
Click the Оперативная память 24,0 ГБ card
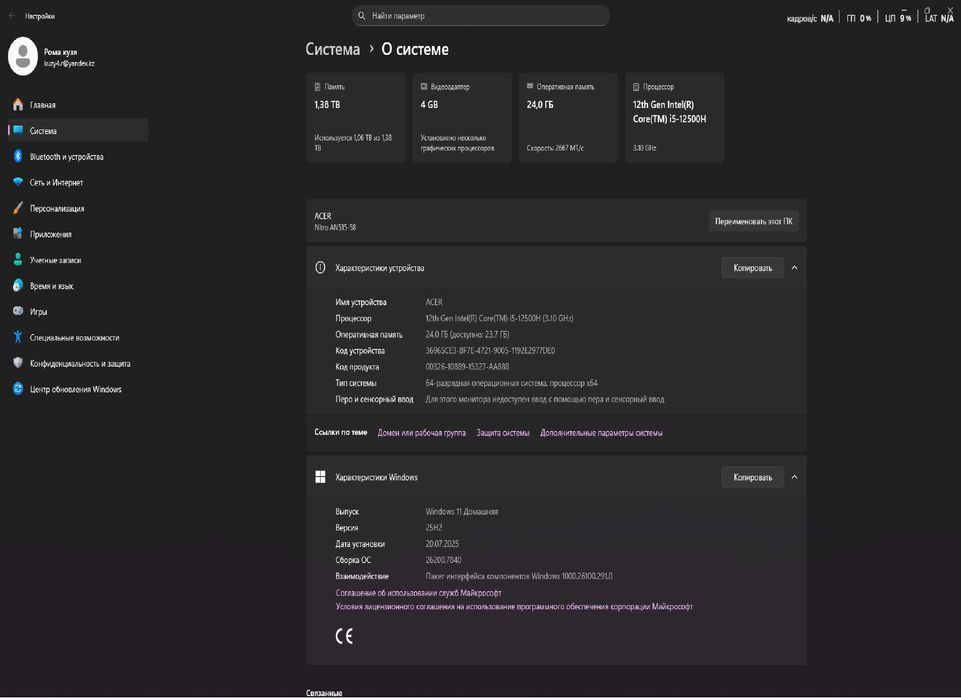coord(569,118)
